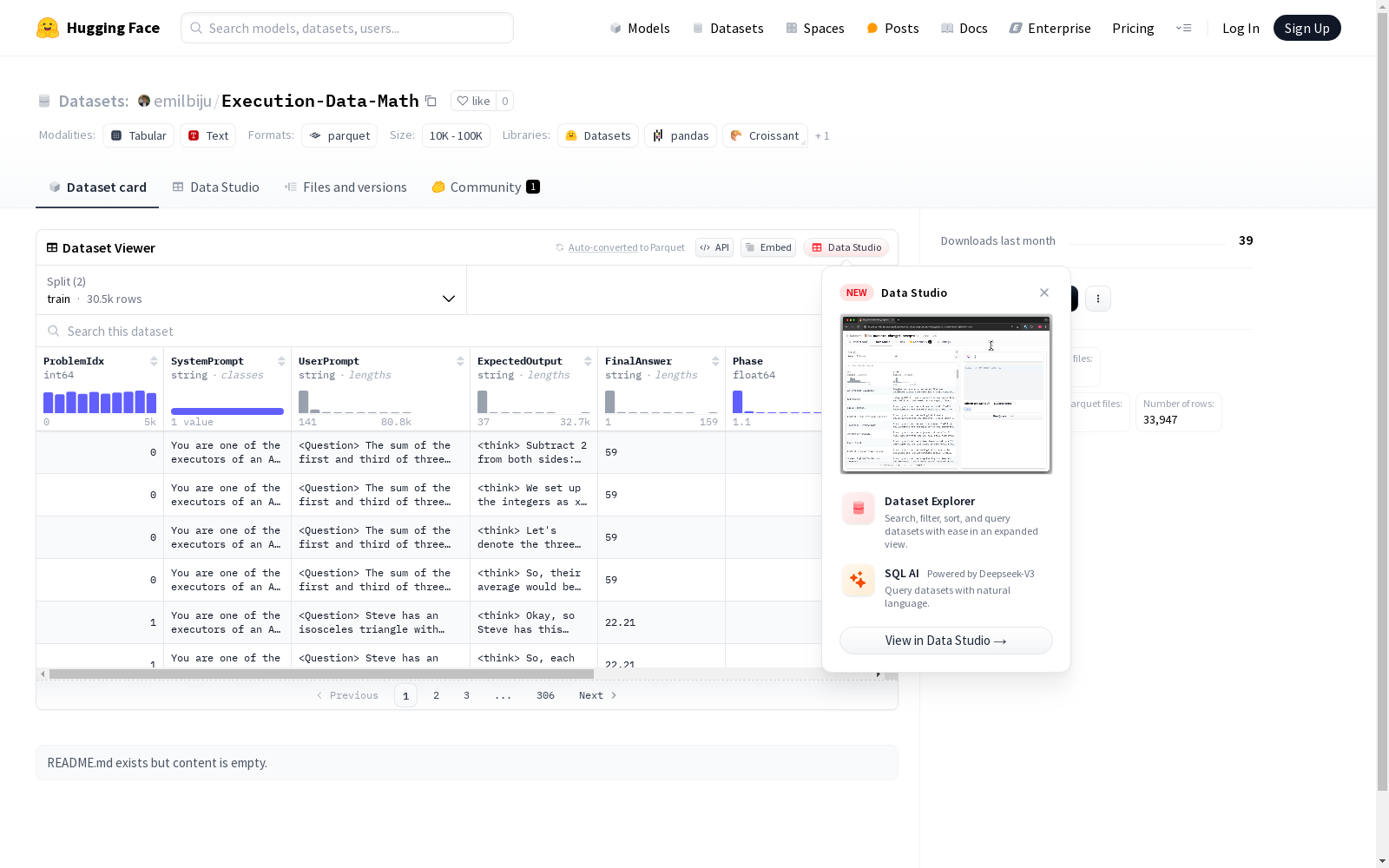The image size is (1389, 868).
Task: Click the Data Studio preview thumbnail
Action: pyautogui.click(x=946, y=394)
